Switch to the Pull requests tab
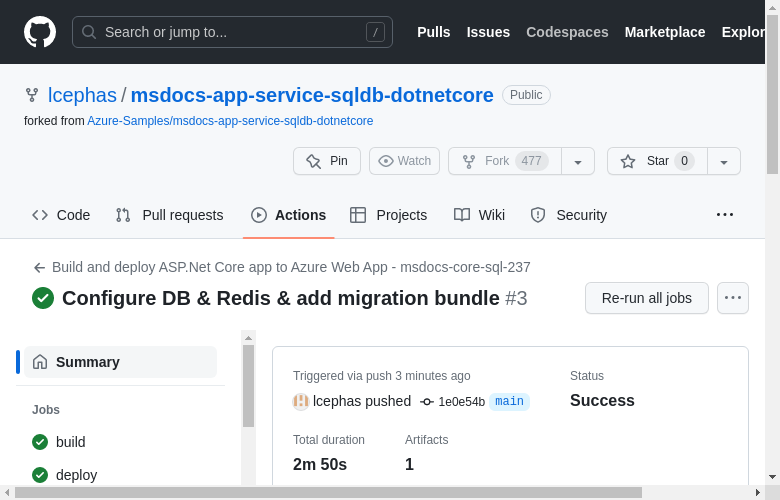The width and height of the screenshot is (780, 500). click(170, 215)
